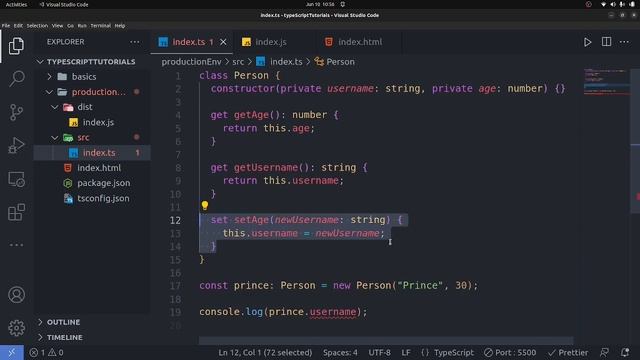Switch to the index.html tab
This screenshot has width=640, height=360.
pos(359,42)
